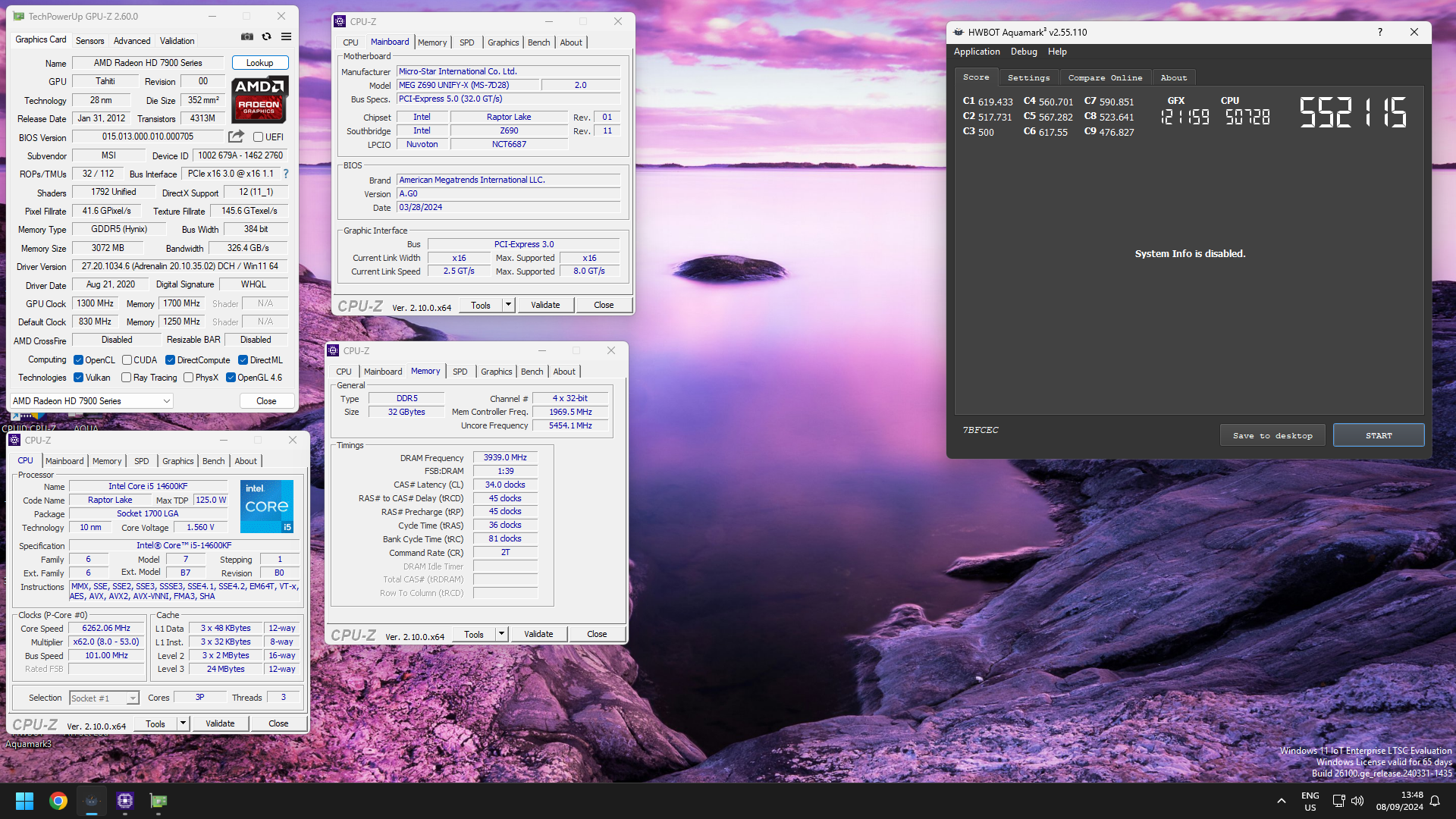Toggle the UEFI checkbox in GPU-Z

[x=258, y=137]
